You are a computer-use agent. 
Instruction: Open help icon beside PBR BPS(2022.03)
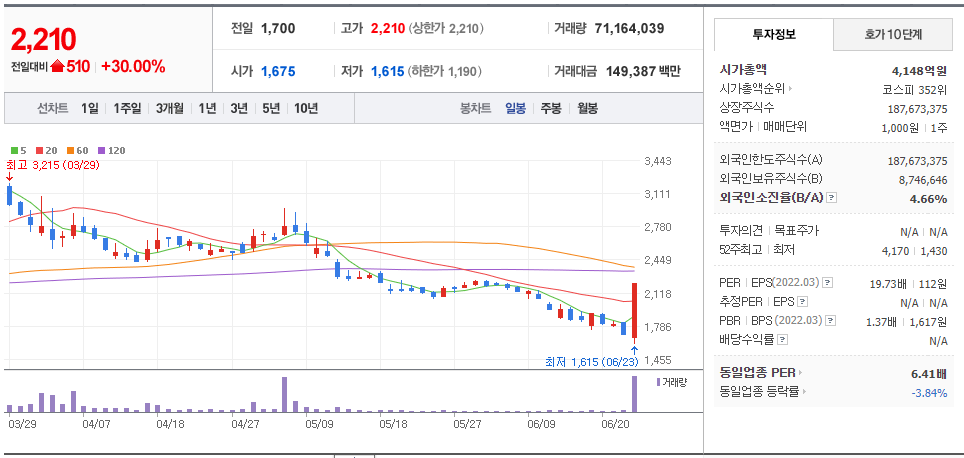click(x=831, y=320)
